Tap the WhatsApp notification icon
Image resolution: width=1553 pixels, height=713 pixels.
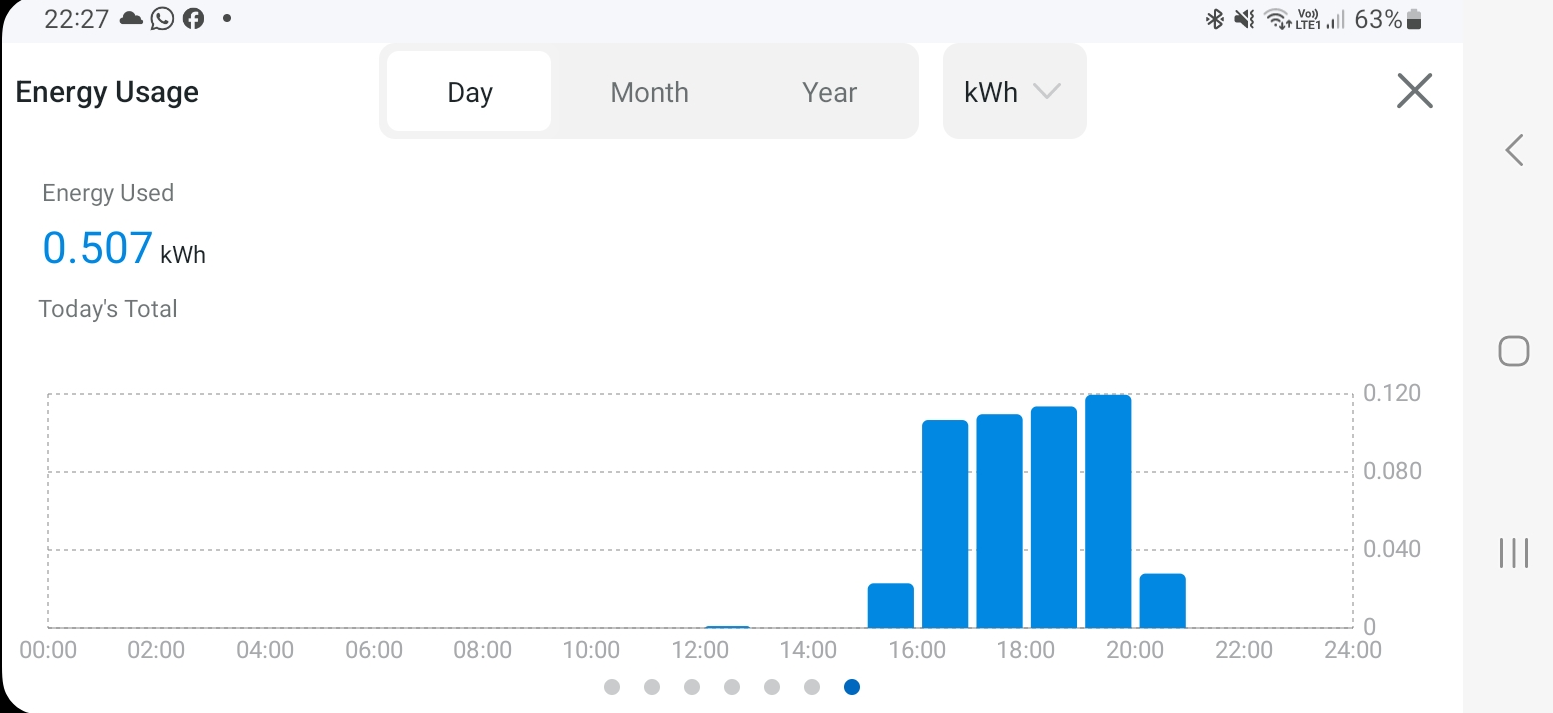(x=162, y=19)
